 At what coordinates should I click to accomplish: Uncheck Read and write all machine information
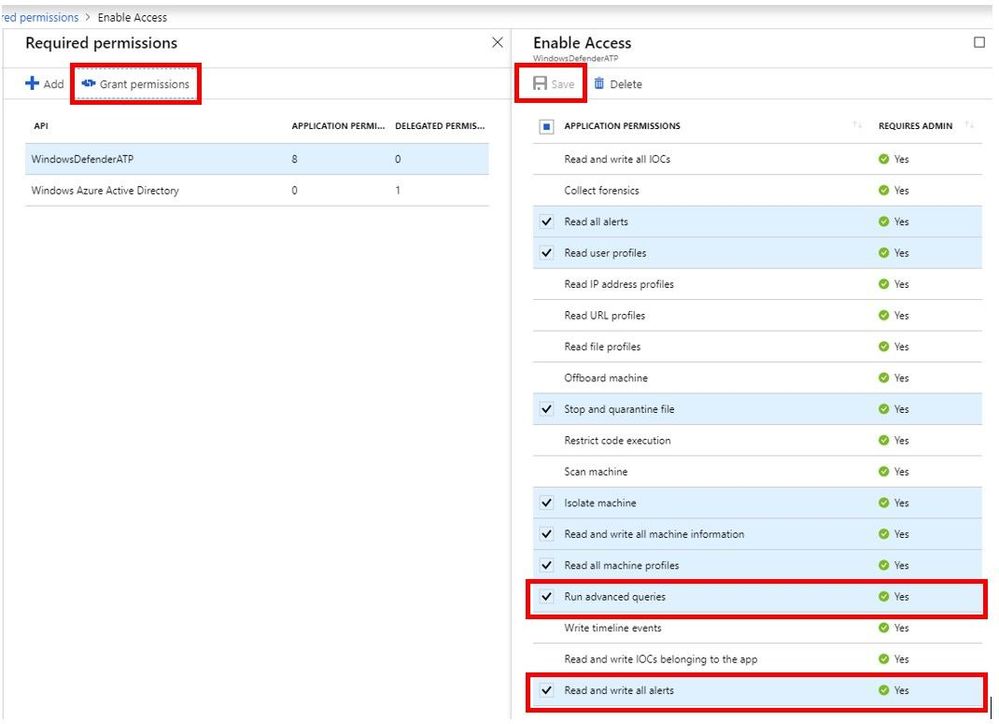click(x=547, y=534)
